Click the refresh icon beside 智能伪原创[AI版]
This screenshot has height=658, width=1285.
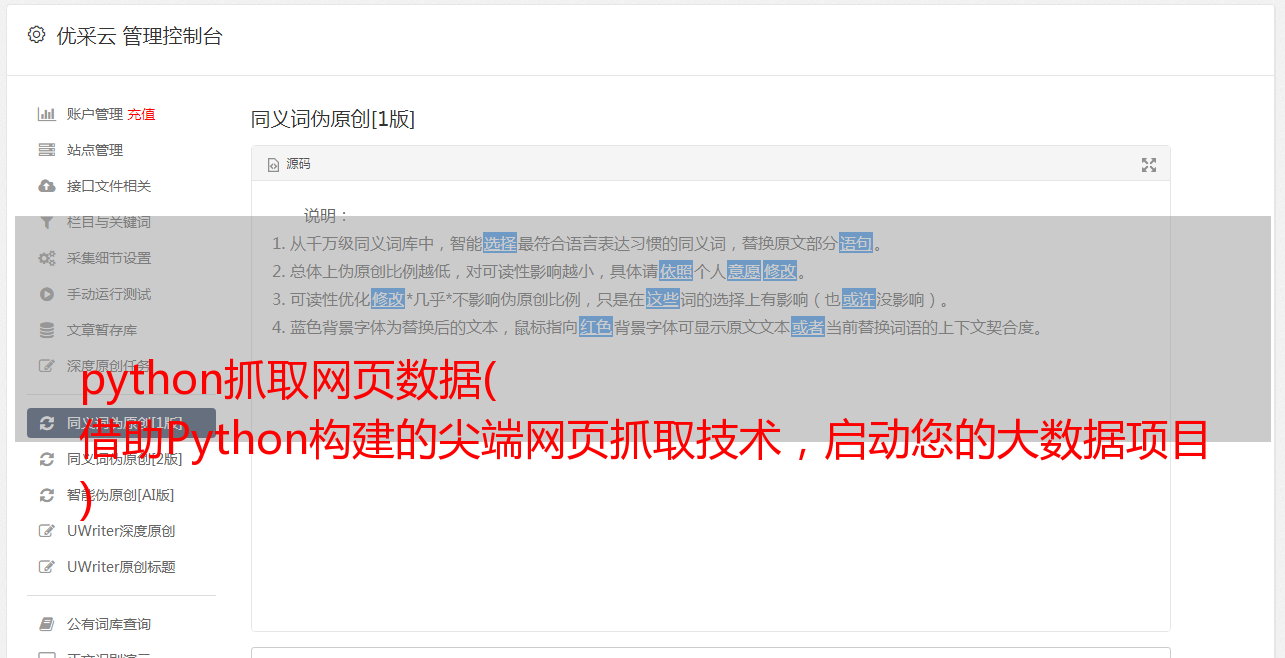[x=46, y=495]
